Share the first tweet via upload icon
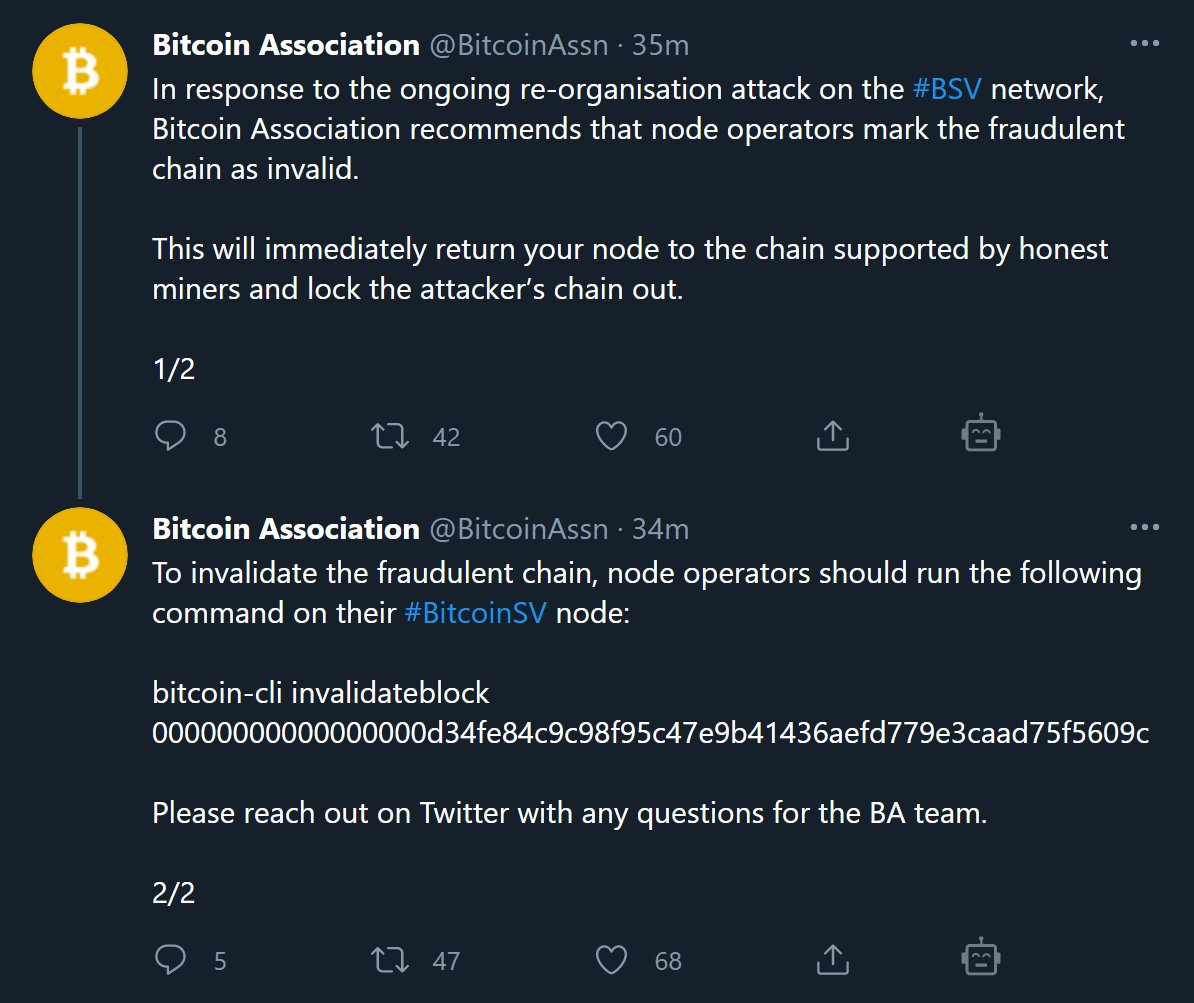This screenshot has width=1194, height=1003. tap(832, 435)
